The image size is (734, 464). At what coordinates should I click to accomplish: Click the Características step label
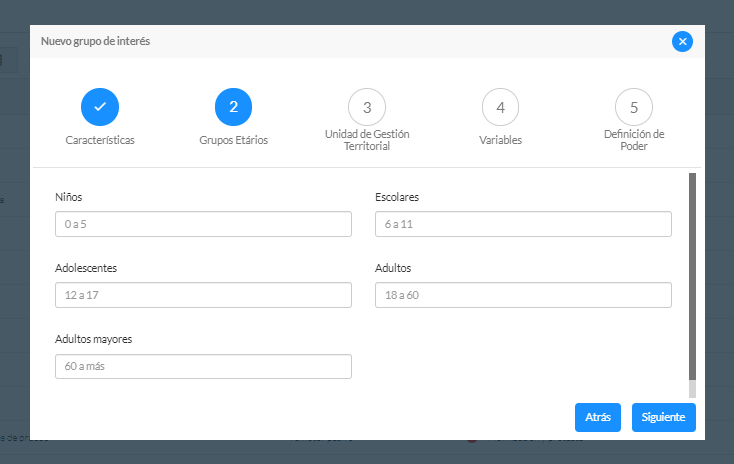click(100, 140)
